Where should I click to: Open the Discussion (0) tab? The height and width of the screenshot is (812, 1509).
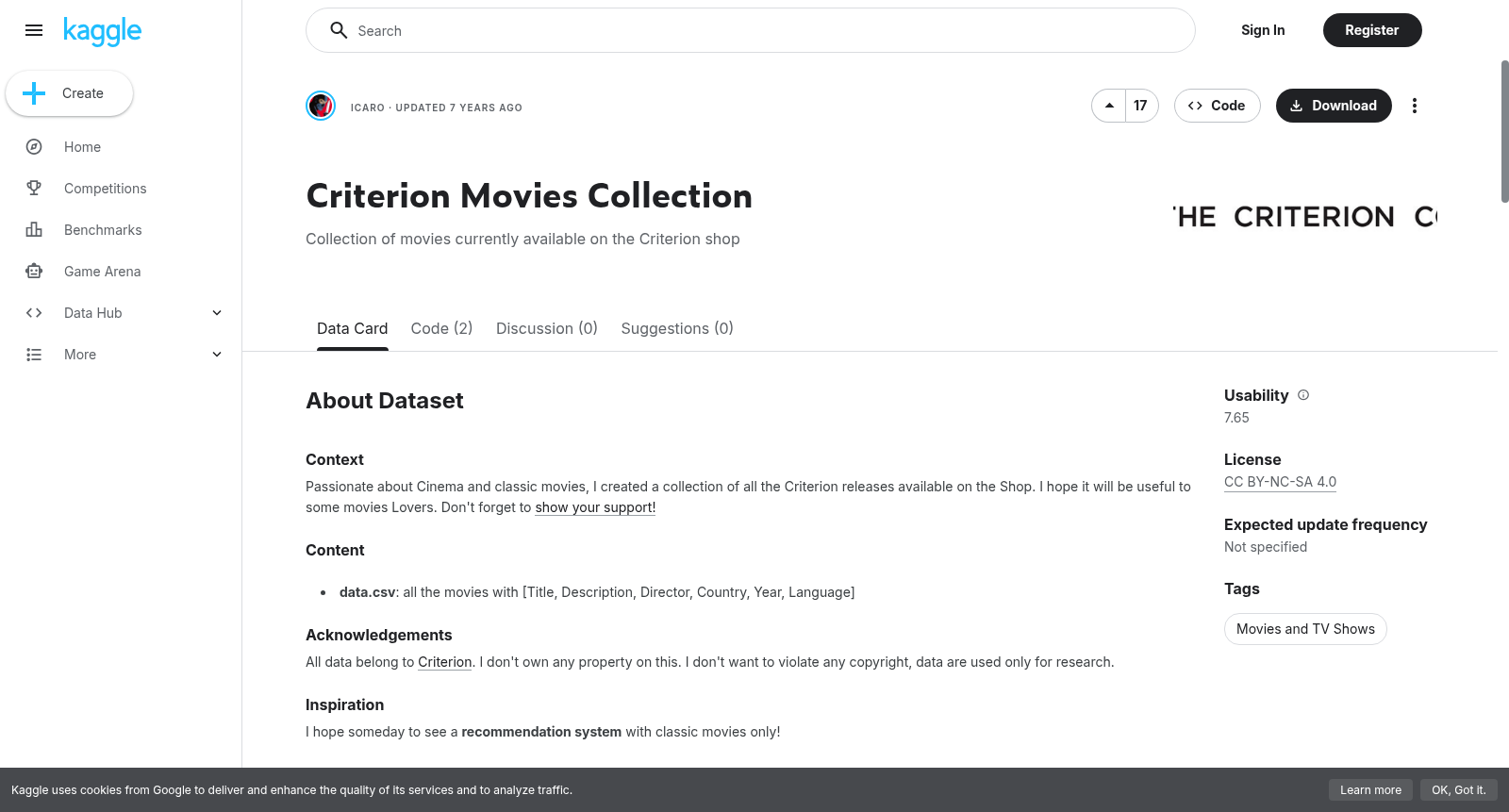tap(547, 328)
